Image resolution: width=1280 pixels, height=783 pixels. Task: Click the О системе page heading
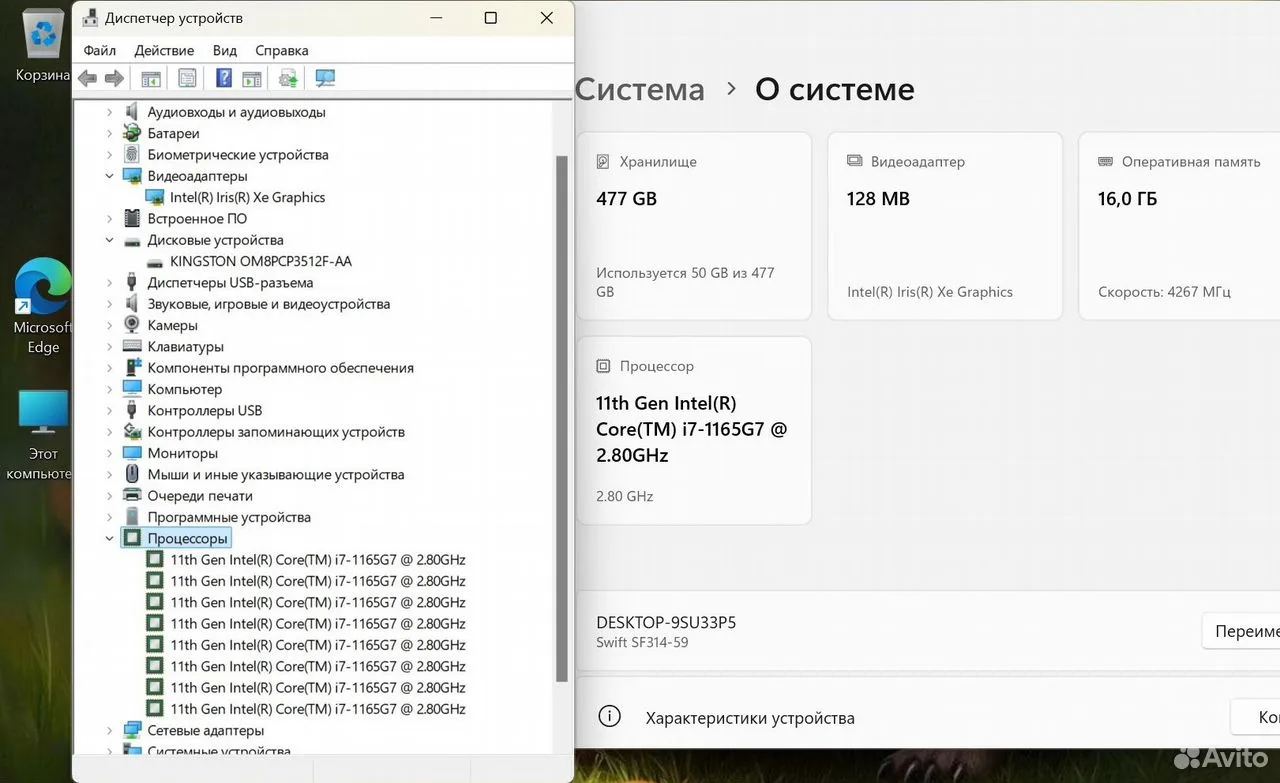(x=835, y=89)
